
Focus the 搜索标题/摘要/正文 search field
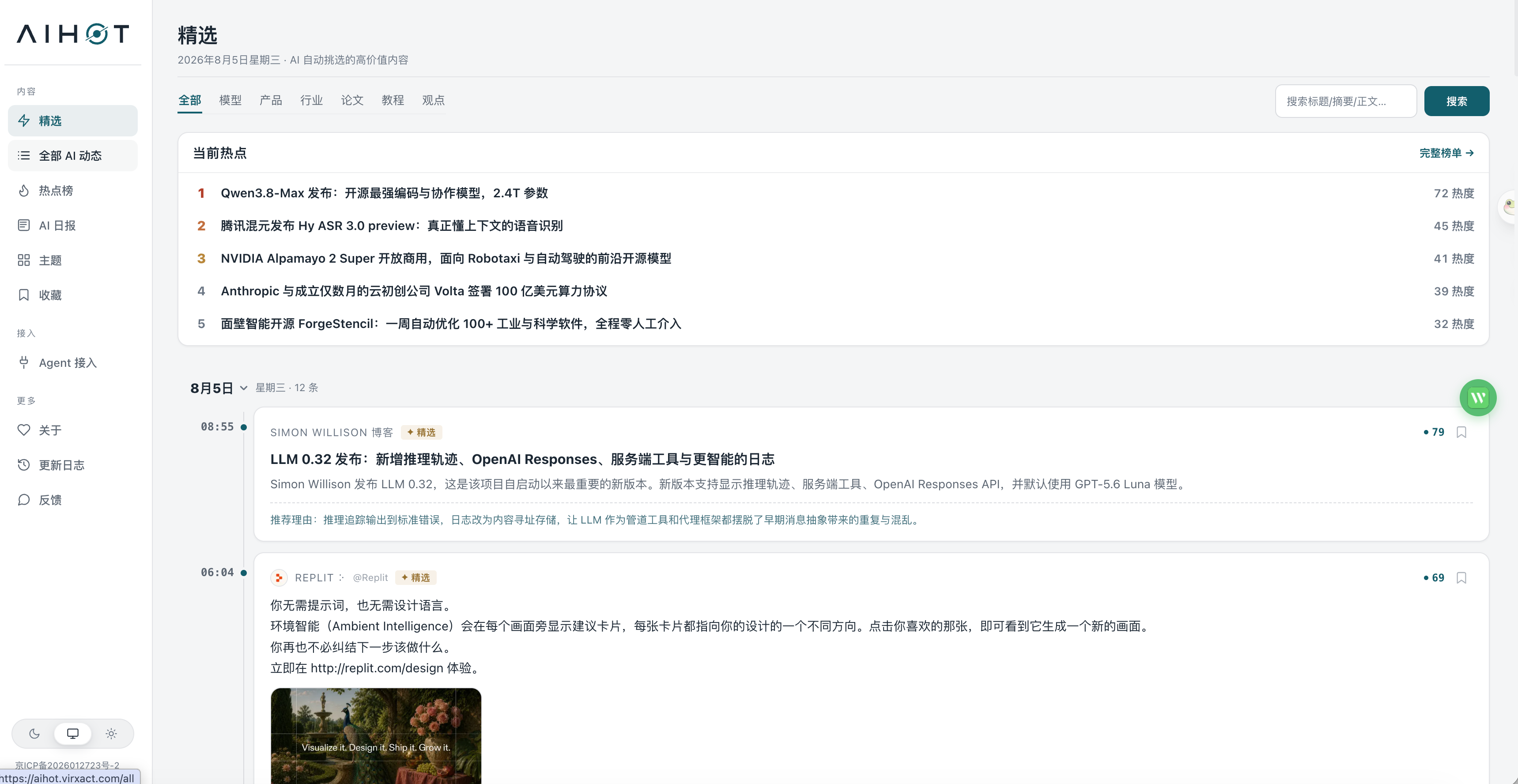(1346, 102)
